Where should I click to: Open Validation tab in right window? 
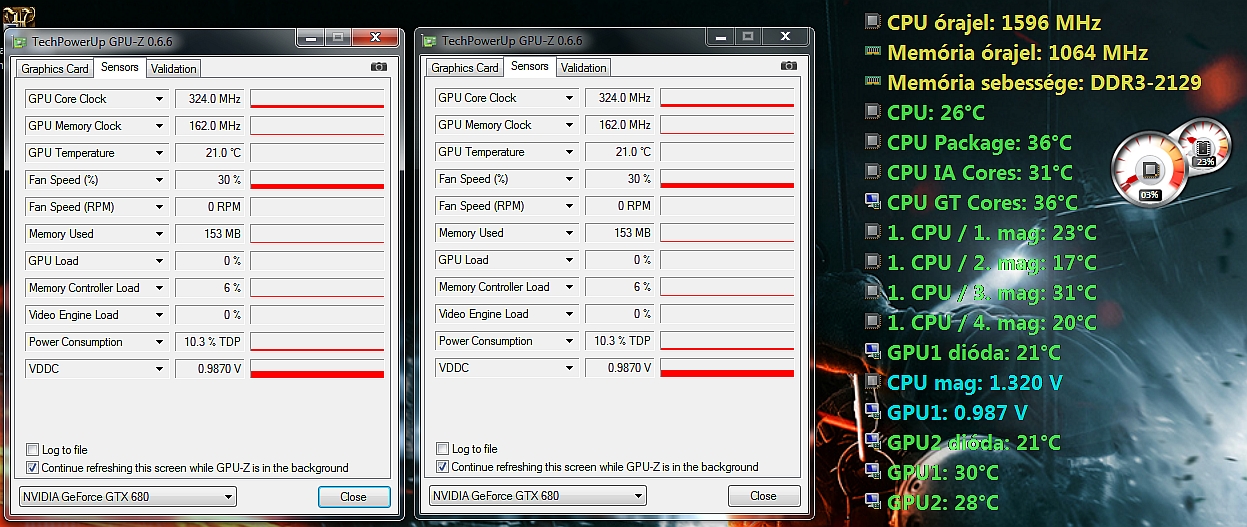coord(584,68)
